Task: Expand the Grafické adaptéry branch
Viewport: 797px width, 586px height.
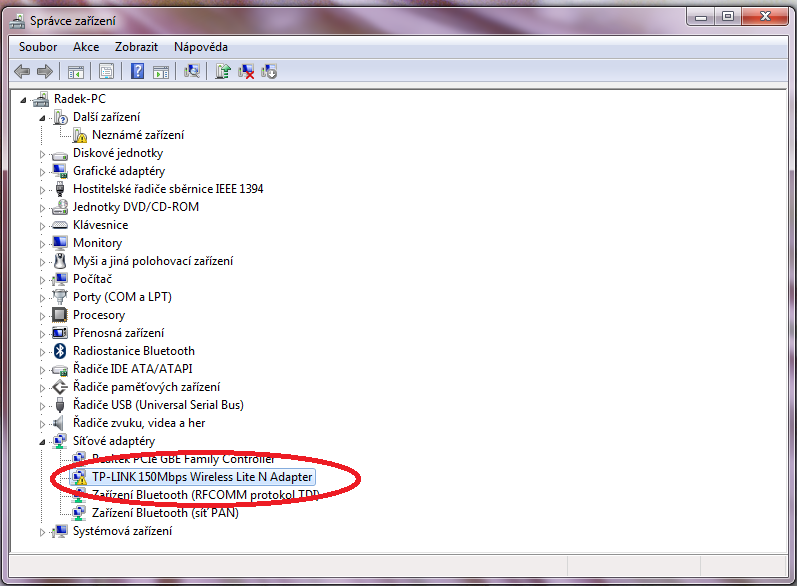Action: [x=42, y=172]
